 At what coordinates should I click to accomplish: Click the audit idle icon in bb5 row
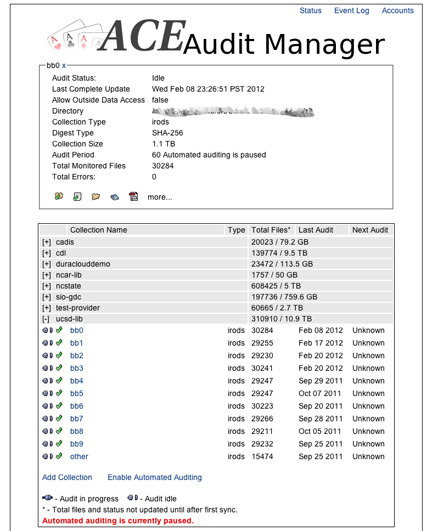point(48,393)
